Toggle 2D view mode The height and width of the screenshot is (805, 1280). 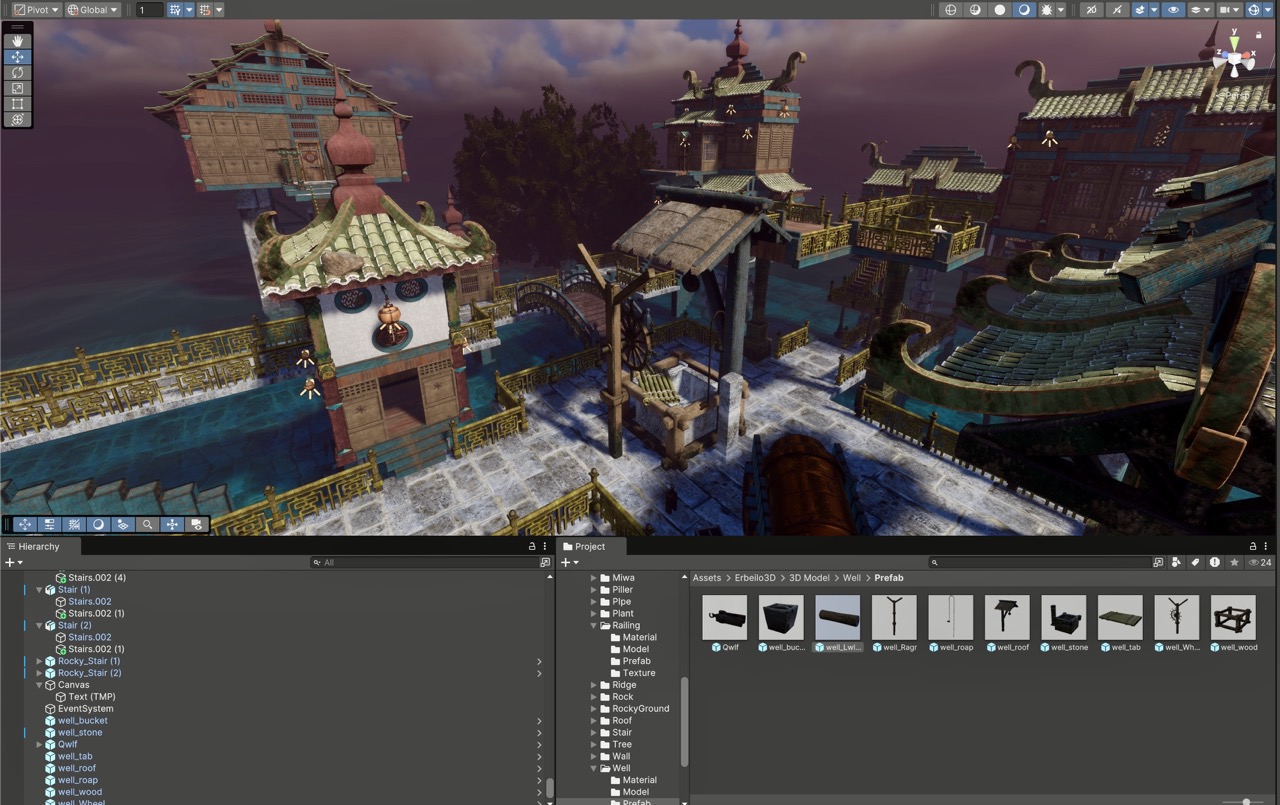tap(1091, 10)
